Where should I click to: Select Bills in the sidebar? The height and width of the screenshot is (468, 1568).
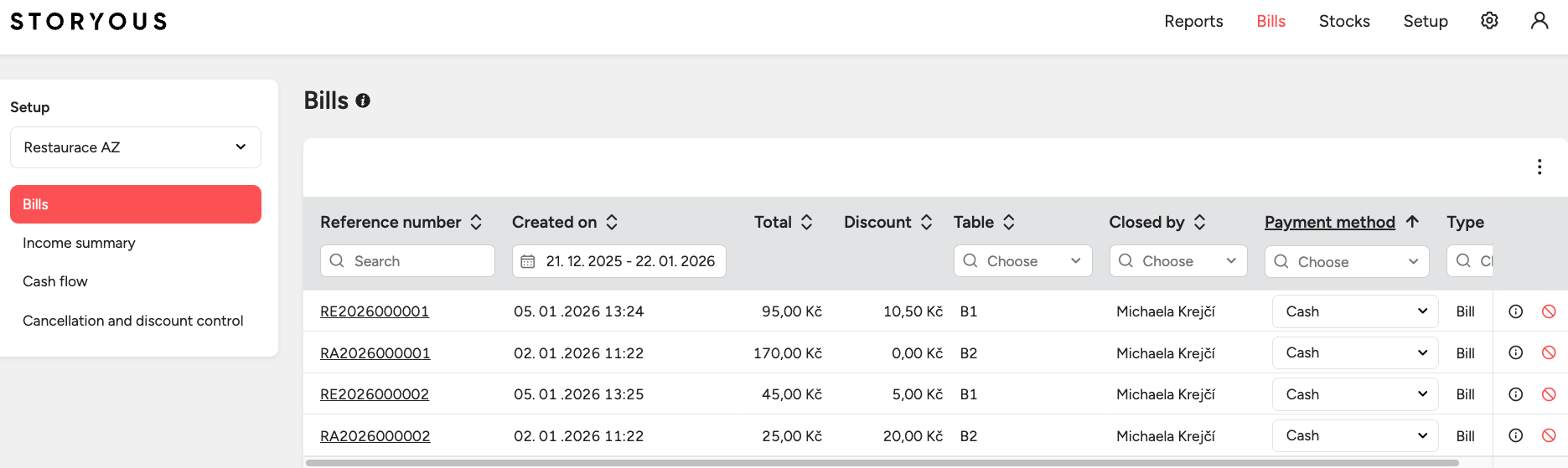[x=136, y=204]
